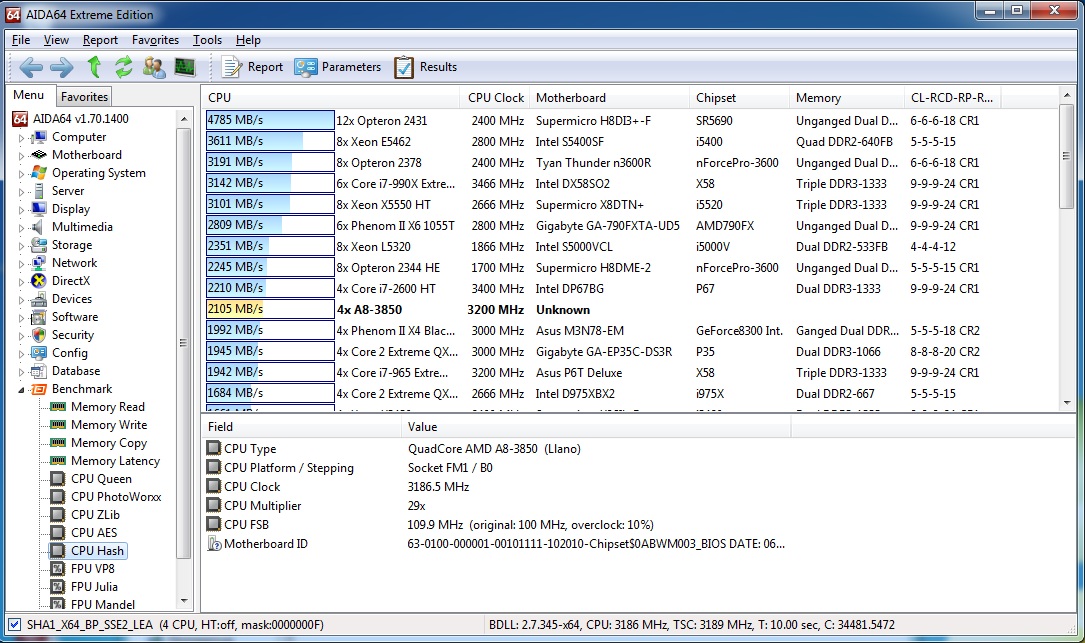The height and width of the screenshot is (643, 1085).
Task: Open the green graph monitor toolbar icon
Action: click(185, 67)
